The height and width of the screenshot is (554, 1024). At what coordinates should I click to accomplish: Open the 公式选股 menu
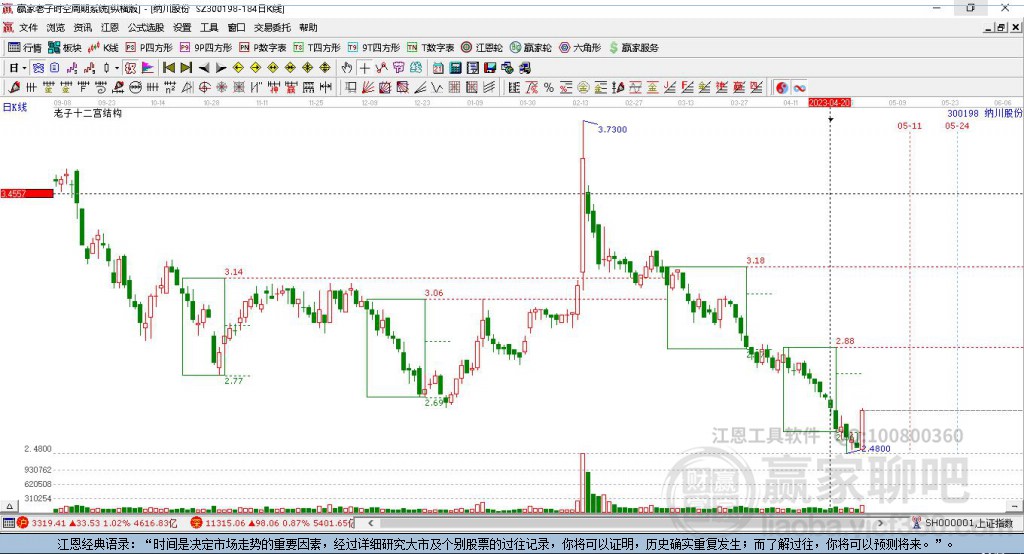[146, 27]
